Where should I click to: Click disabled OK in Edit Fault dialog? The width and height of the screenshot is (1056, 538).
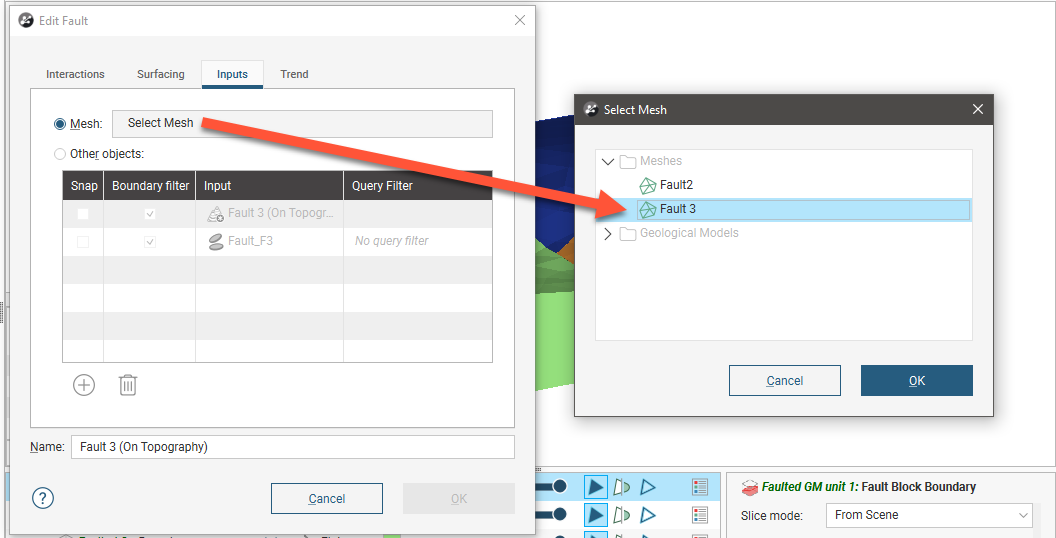tap(459, 499)
